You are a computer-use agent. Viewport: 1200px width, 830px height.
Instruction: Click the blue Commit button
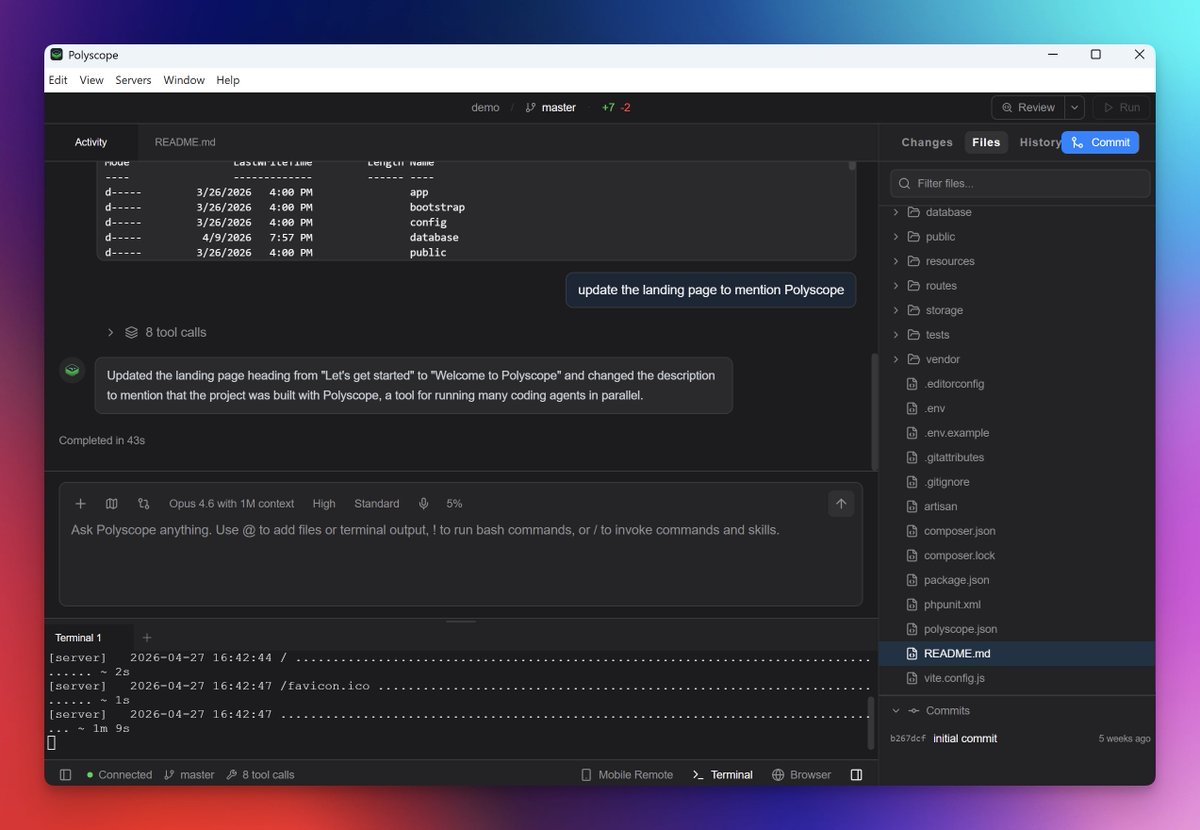tap(1100, 142)
